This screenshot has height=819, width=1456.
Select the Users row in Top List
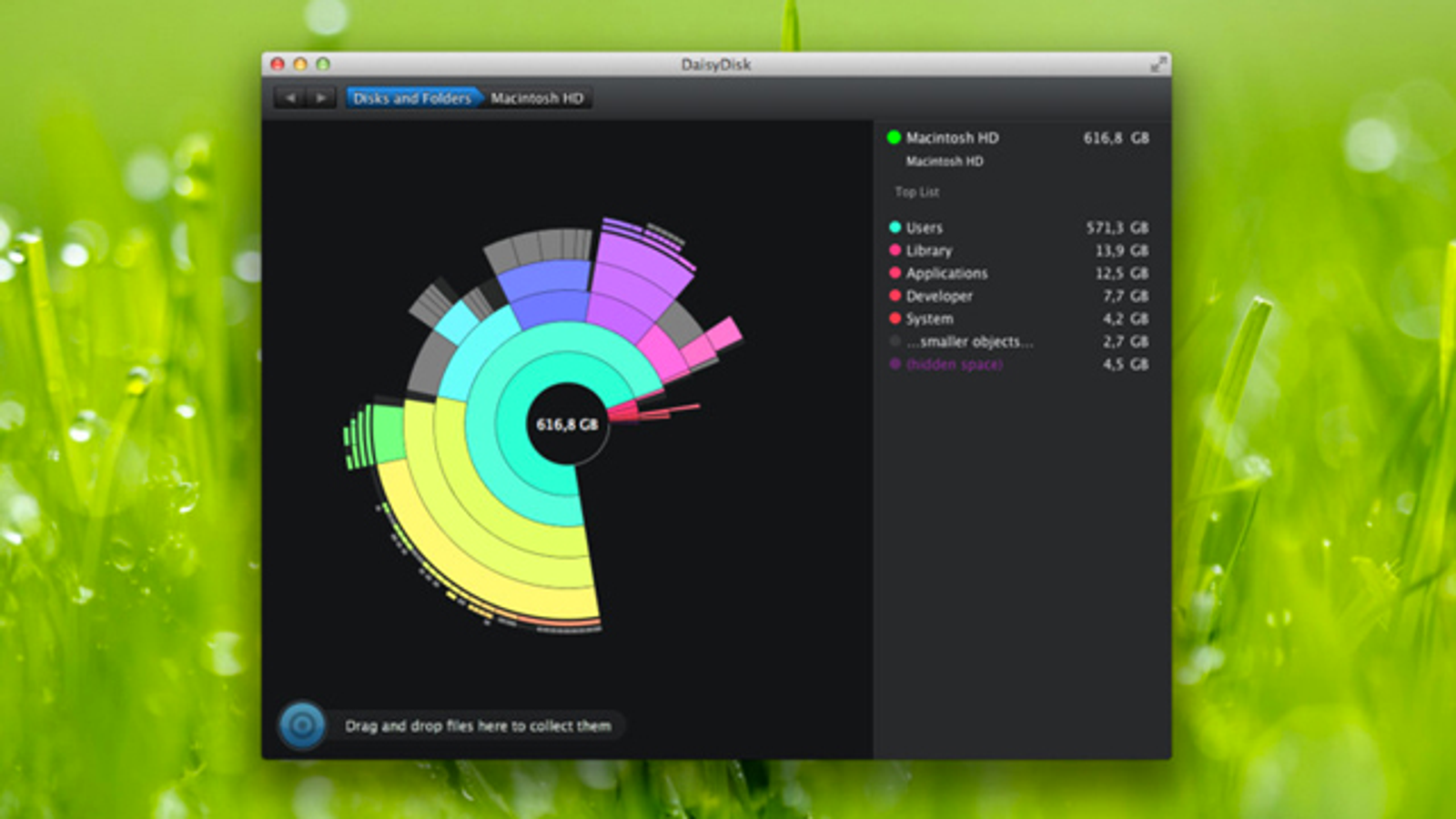tap(1018, 227)
